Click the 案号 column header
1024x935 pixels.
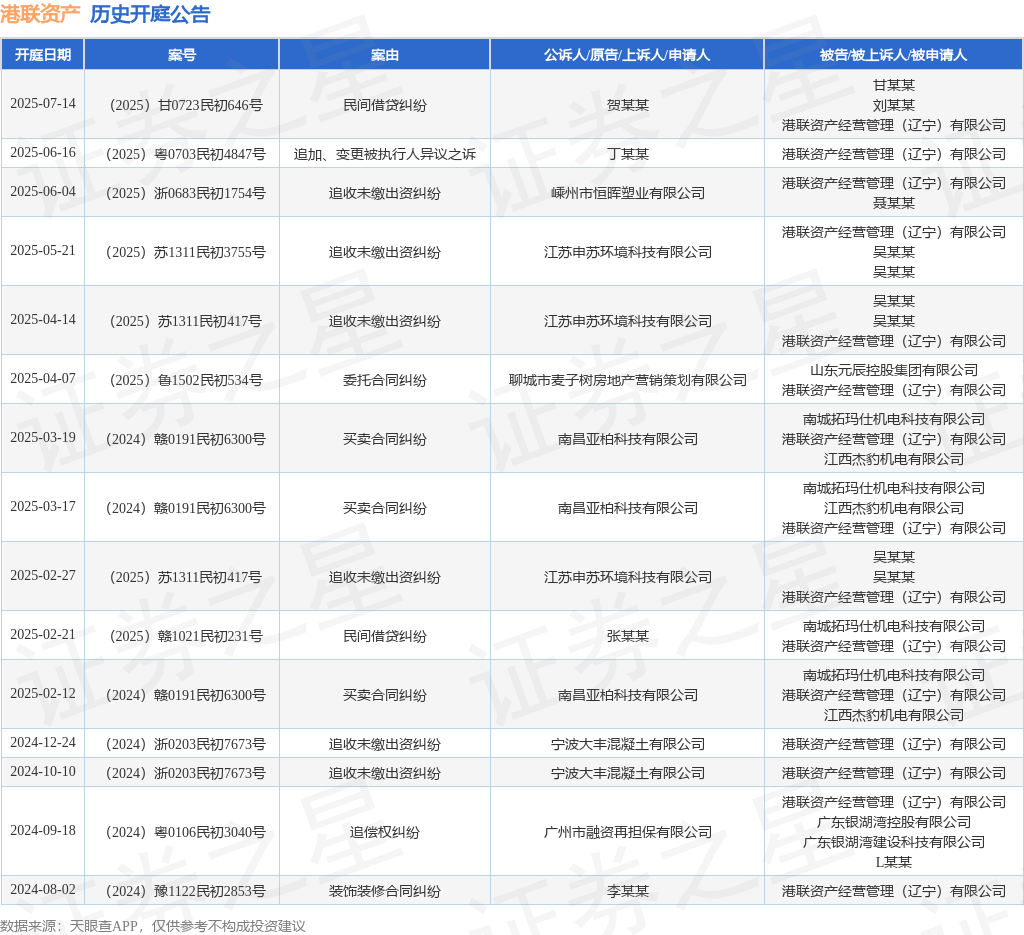[182, 55]
